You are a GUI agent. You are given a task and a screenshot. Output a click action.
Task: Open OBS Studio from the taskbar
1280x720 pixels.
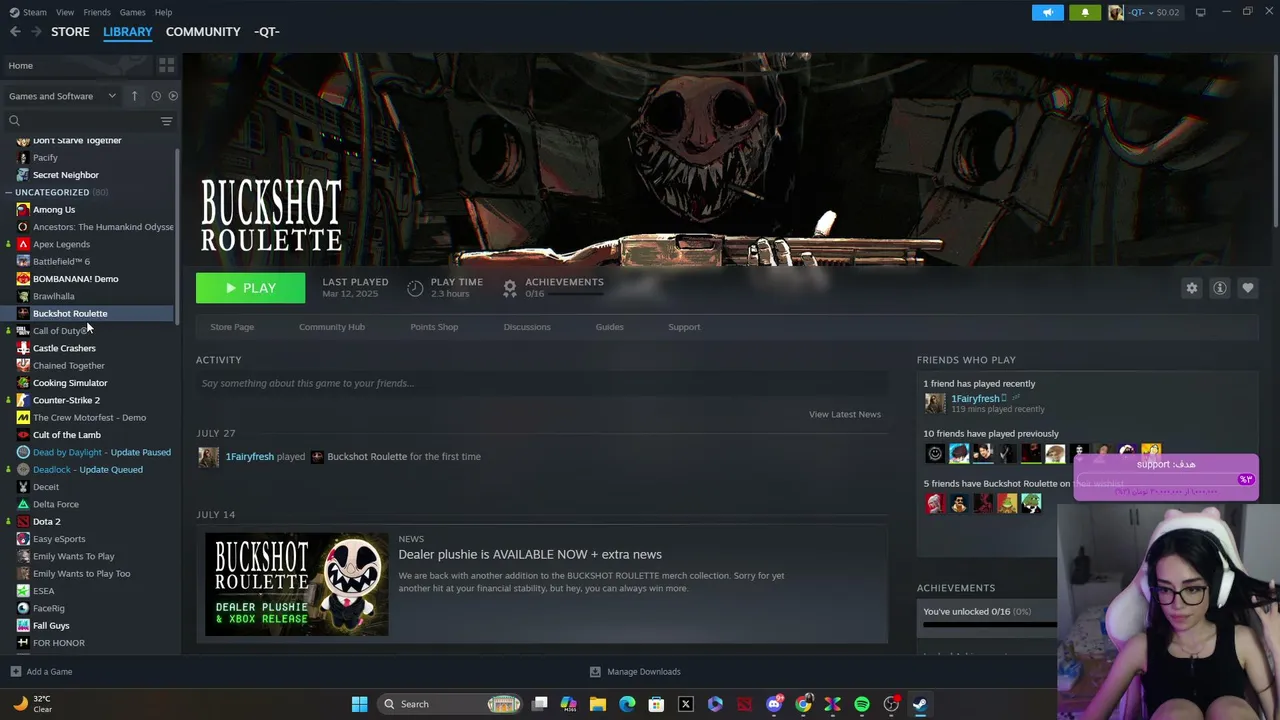(x=891, y=704)
